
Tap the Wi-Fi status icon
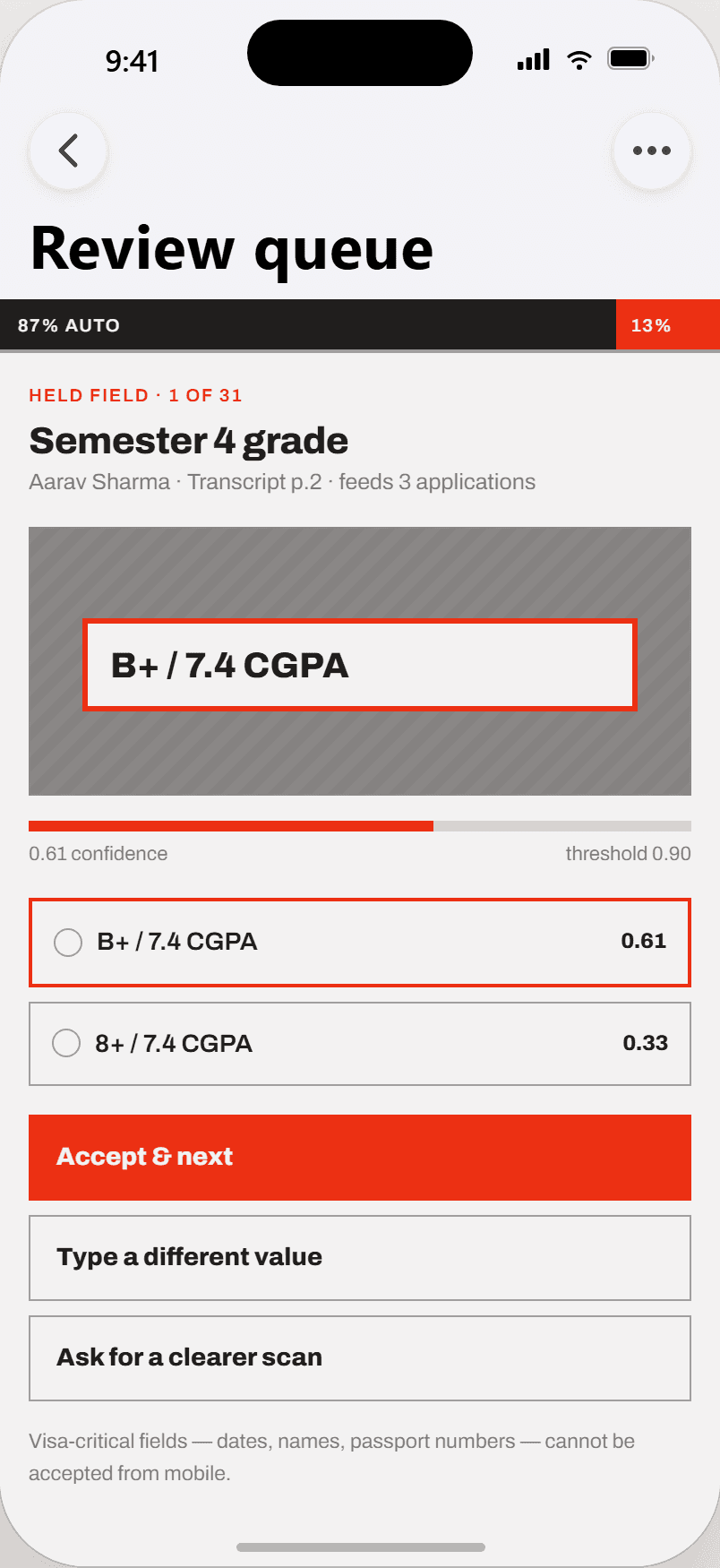click(579, 60)
